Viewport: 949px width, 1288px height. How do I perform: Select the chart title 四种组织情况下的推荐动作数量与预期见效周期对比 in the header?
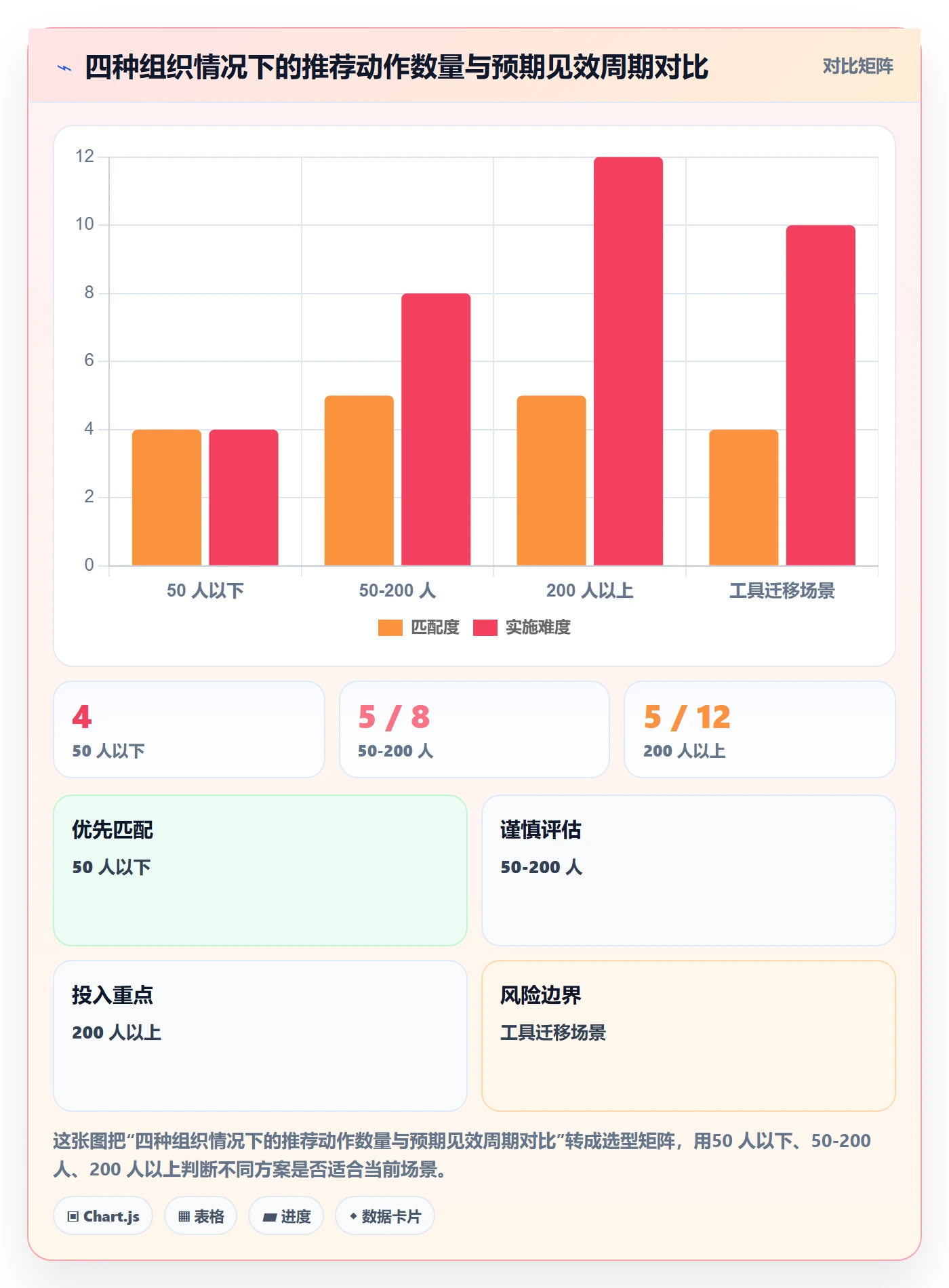(397, 67)
